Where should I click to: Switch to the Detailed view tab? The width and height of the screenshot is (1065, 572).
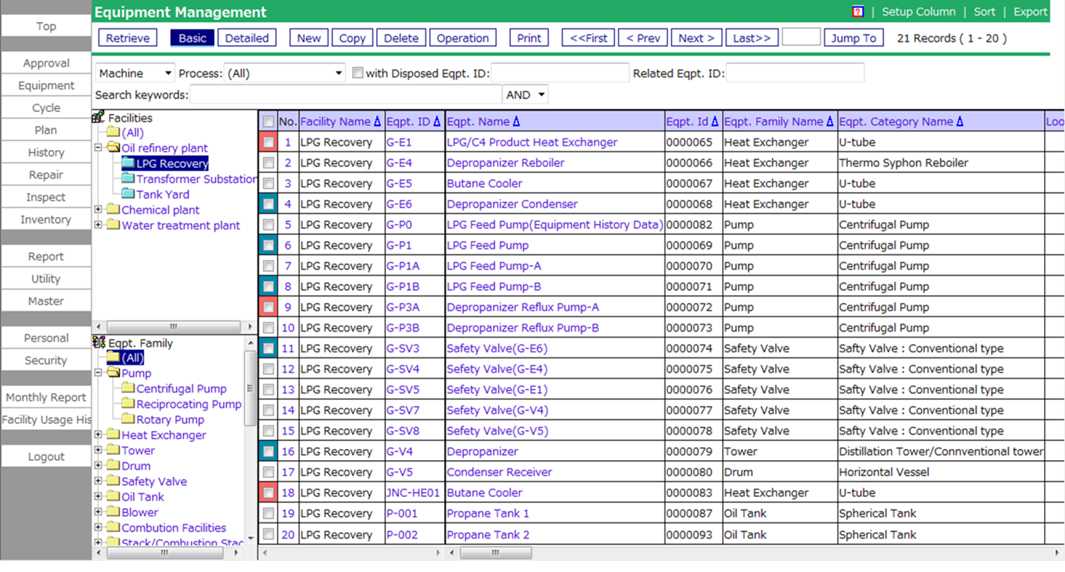(x=247, y=38)
